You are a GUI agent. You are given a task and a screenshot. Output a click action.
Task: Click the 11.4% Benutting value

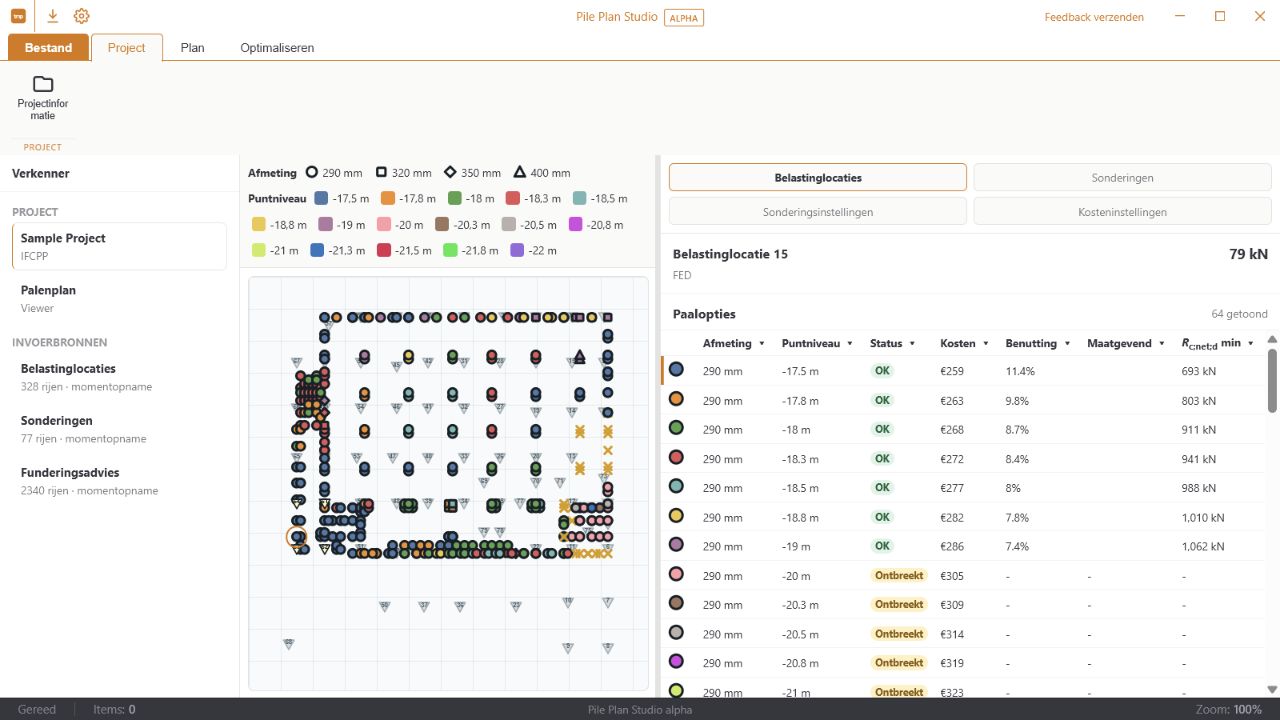(x=1020, y=371)
